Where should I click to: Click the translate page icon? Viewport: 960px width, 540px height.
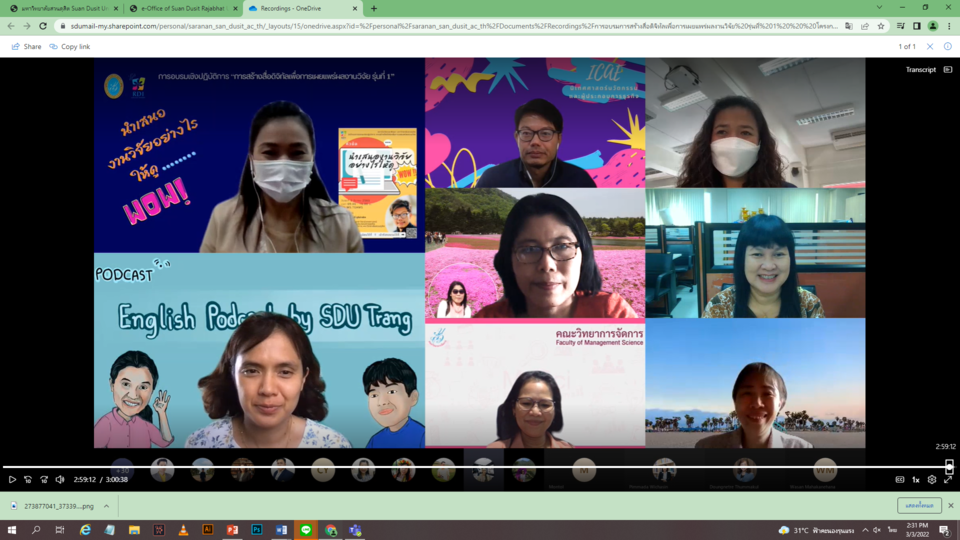tap(849, 26)
